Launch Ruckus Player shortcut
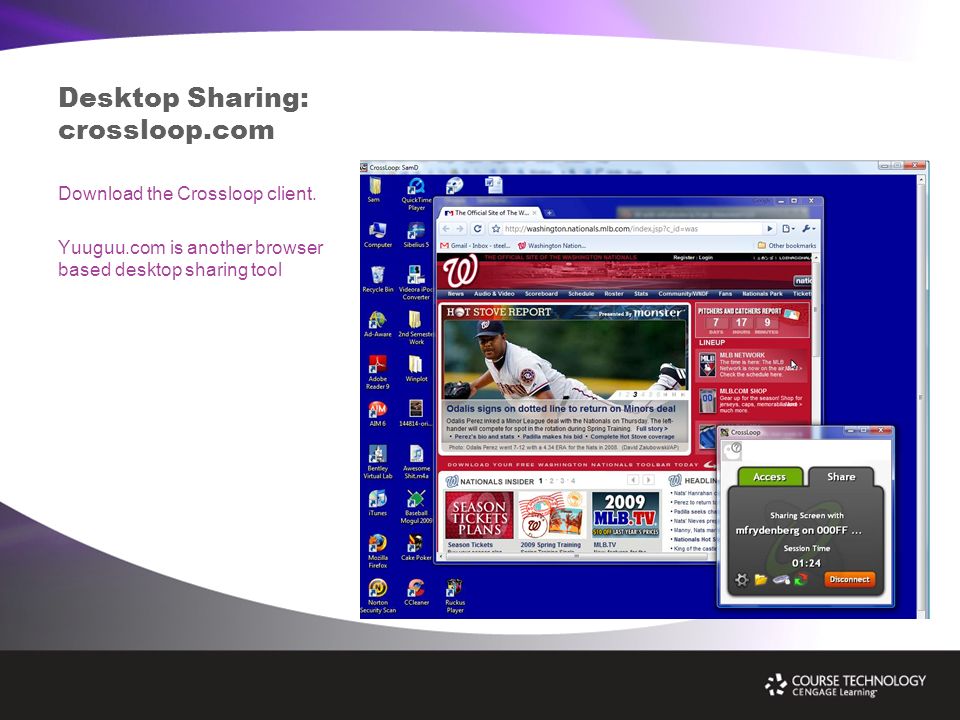Viewport: 960px width, 720px height. (454, 596)
